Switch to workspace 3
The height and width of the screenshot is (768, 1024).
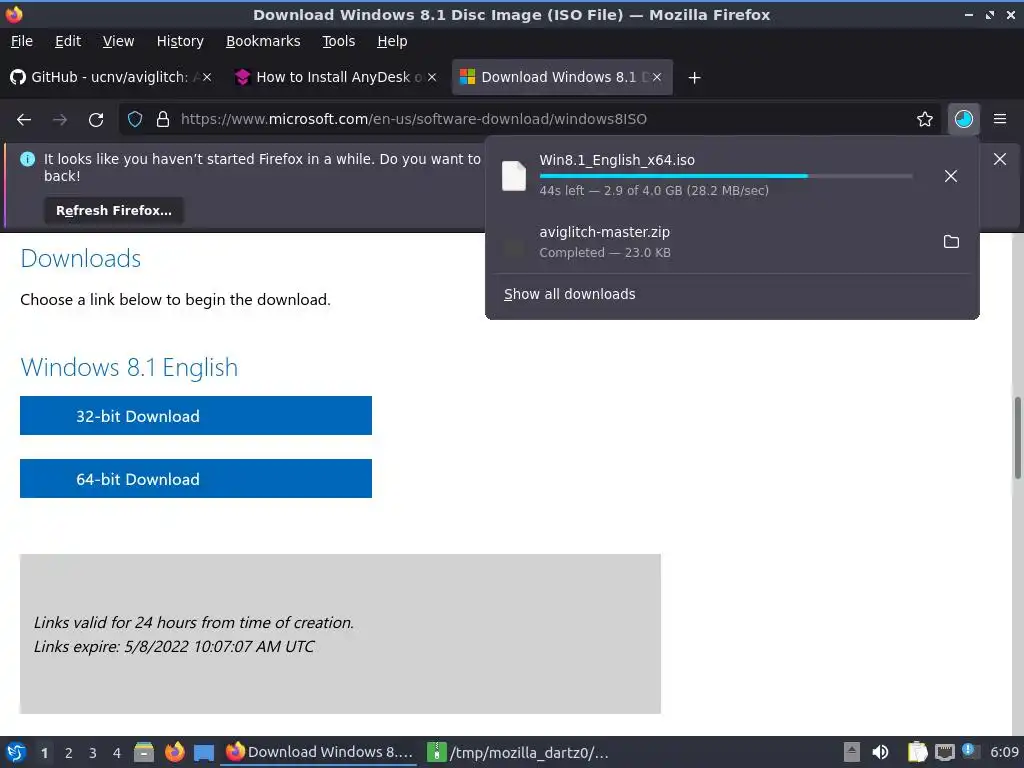93,753
